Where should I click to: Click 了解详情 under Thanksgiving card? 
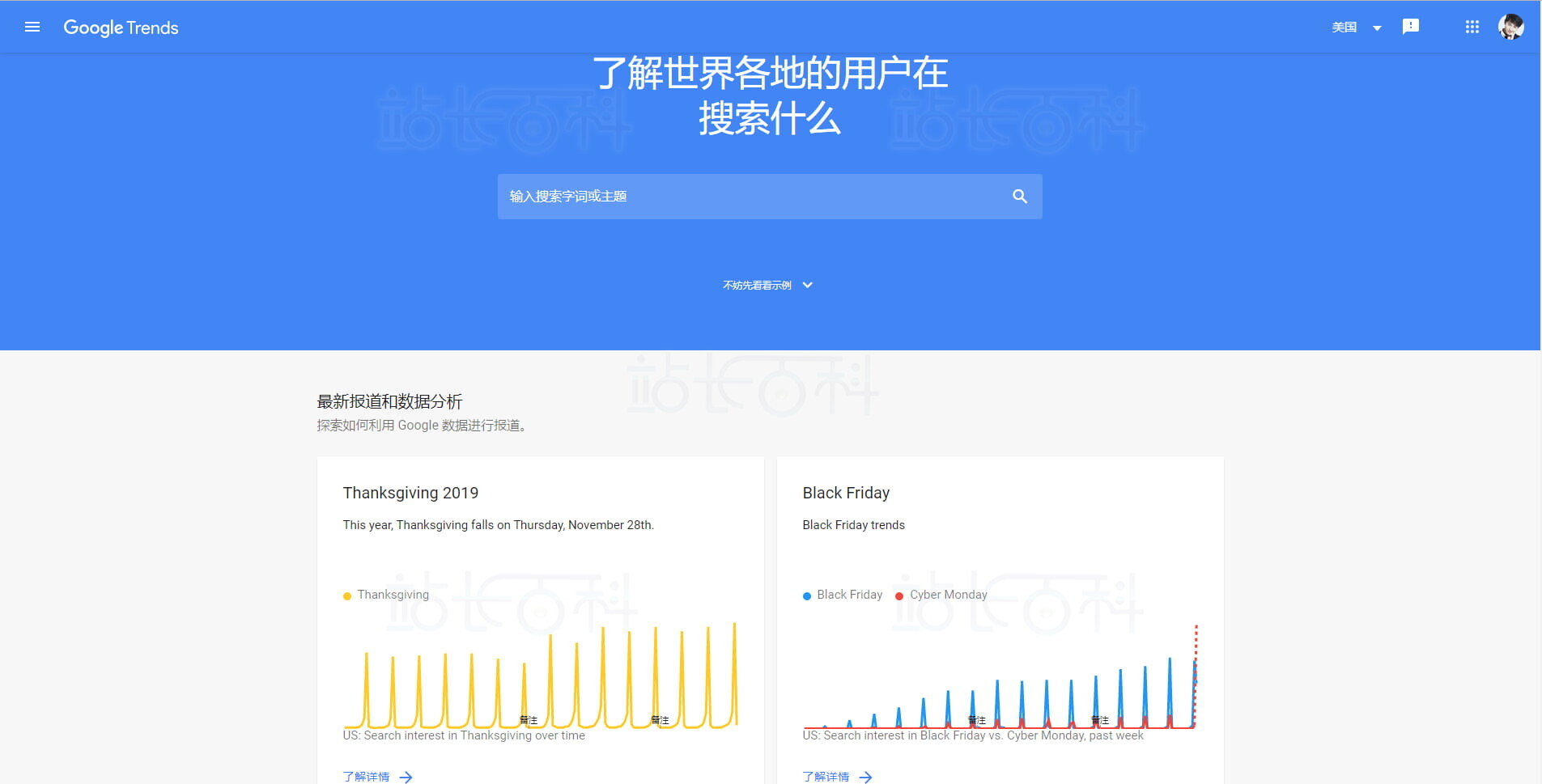[366, 777]
